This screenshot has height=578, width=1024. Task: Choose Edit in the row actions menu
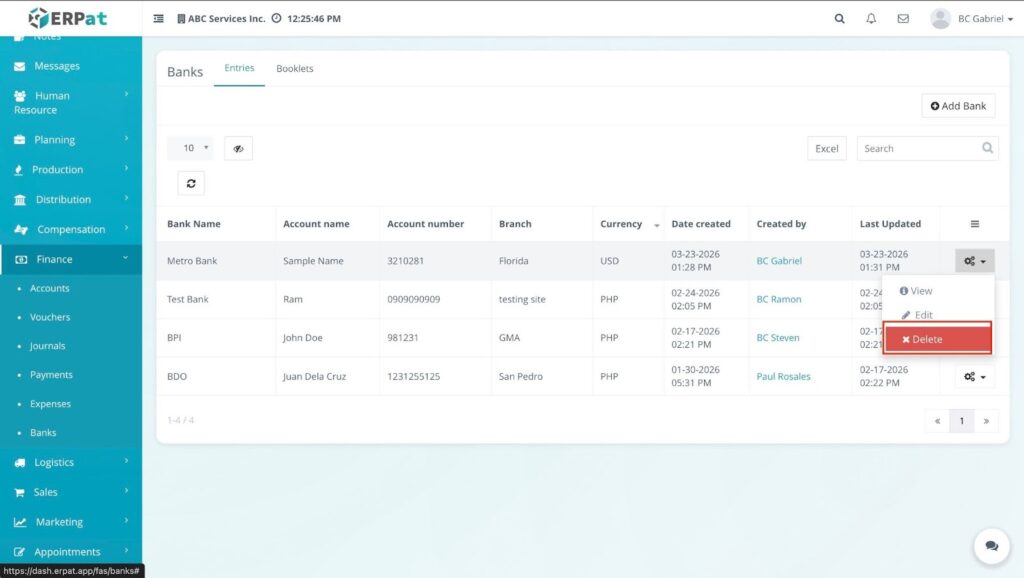point(917,315)
